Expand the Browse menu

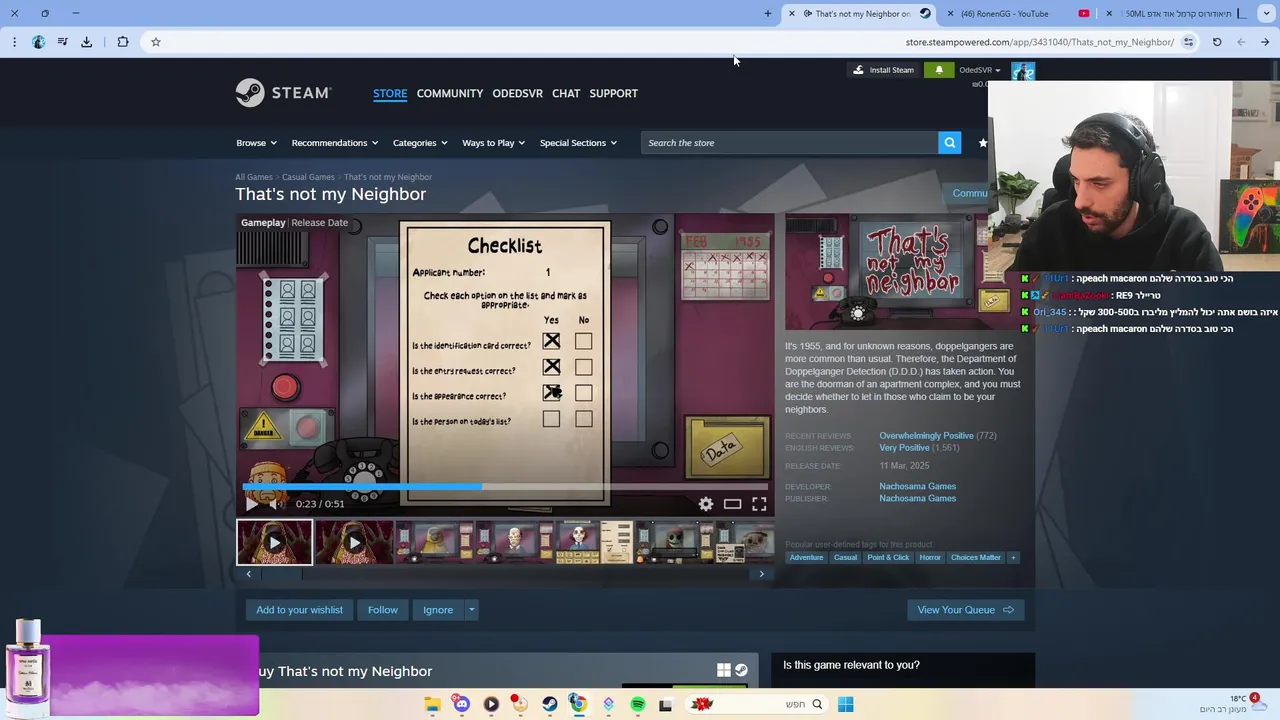(256, 143)
